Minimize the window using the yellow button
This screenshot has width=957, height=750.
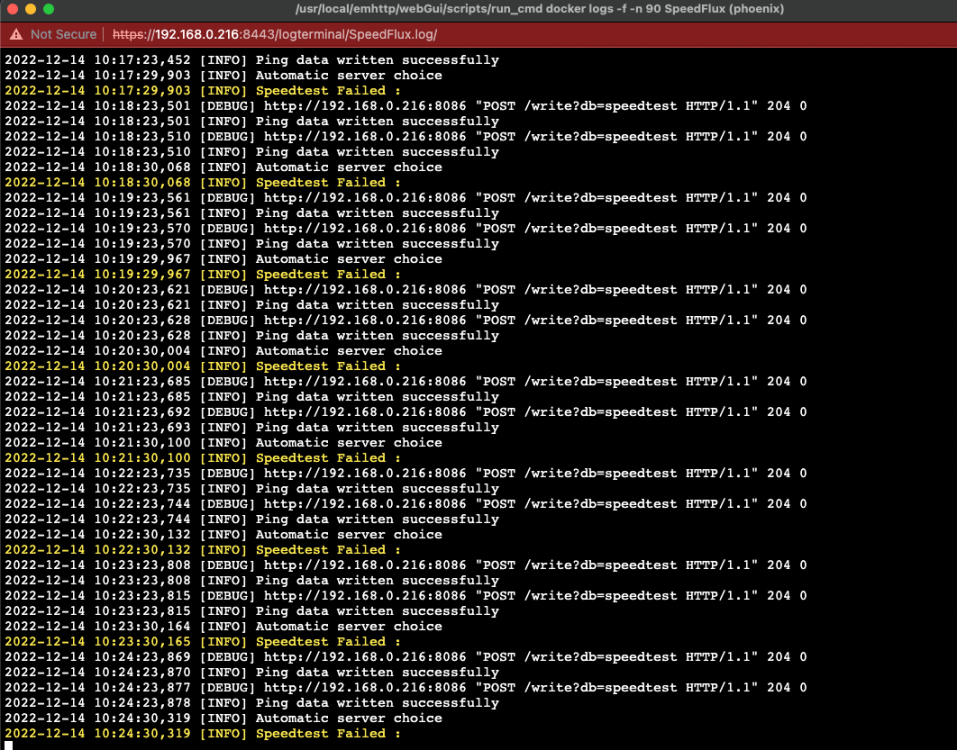coord(31,9)
